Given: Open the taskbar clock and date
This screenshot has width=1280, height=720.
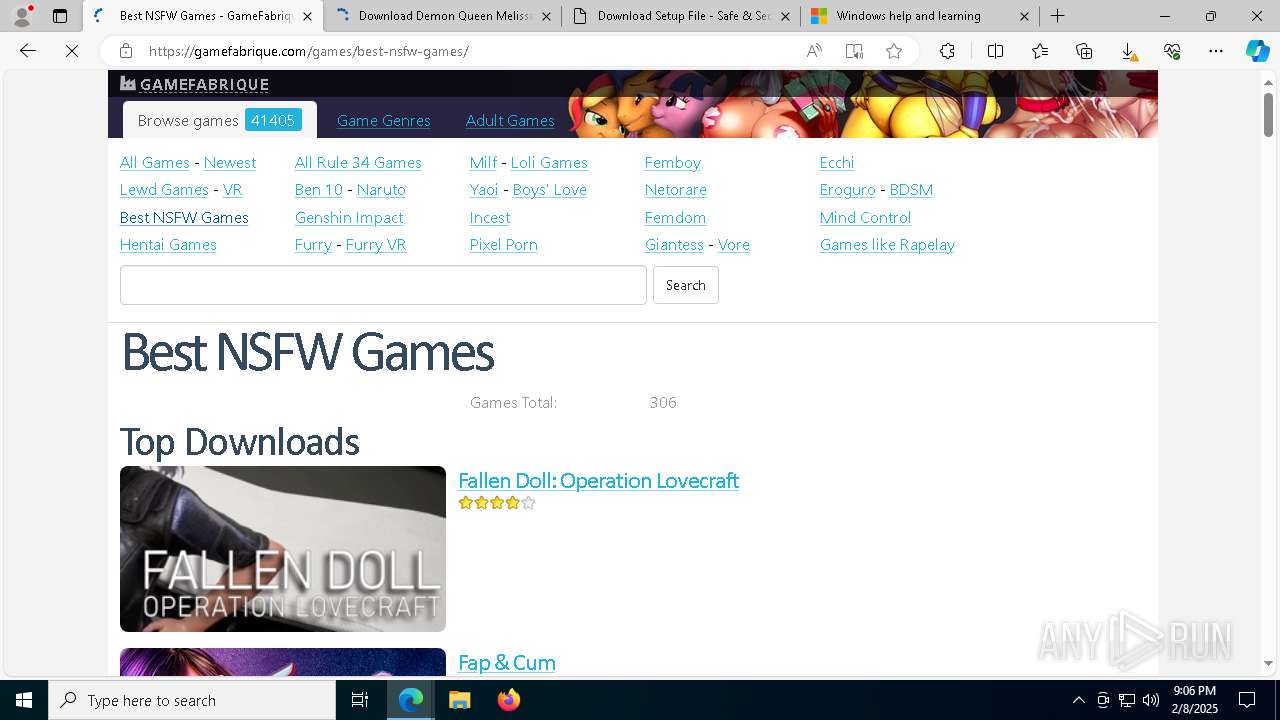Looking at the screenshot, I should click(1195, 700).
